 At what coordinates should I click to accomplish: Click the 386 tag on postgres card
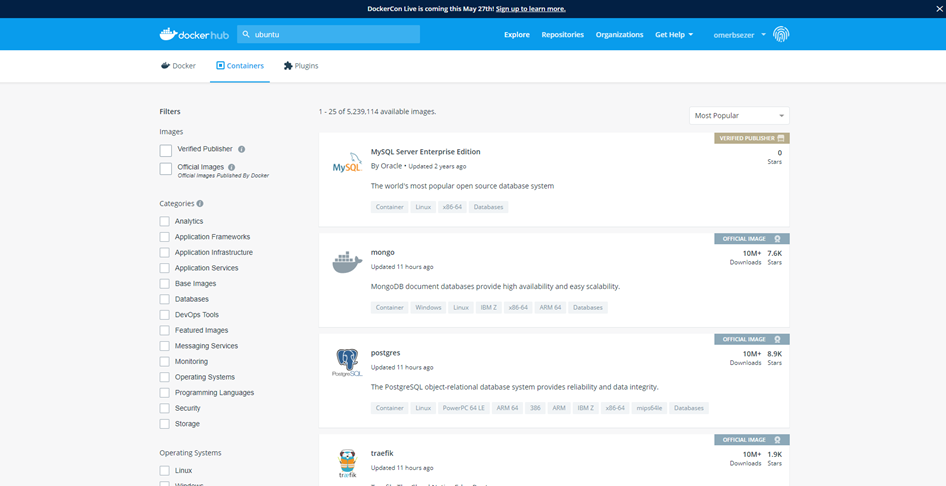click(x=535, y=408)
